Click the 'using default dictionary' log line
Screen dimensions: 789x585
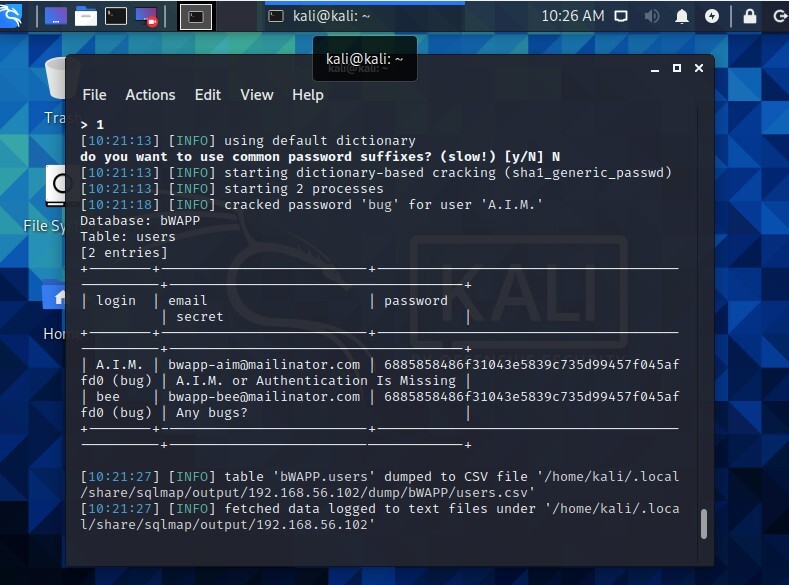248,141
